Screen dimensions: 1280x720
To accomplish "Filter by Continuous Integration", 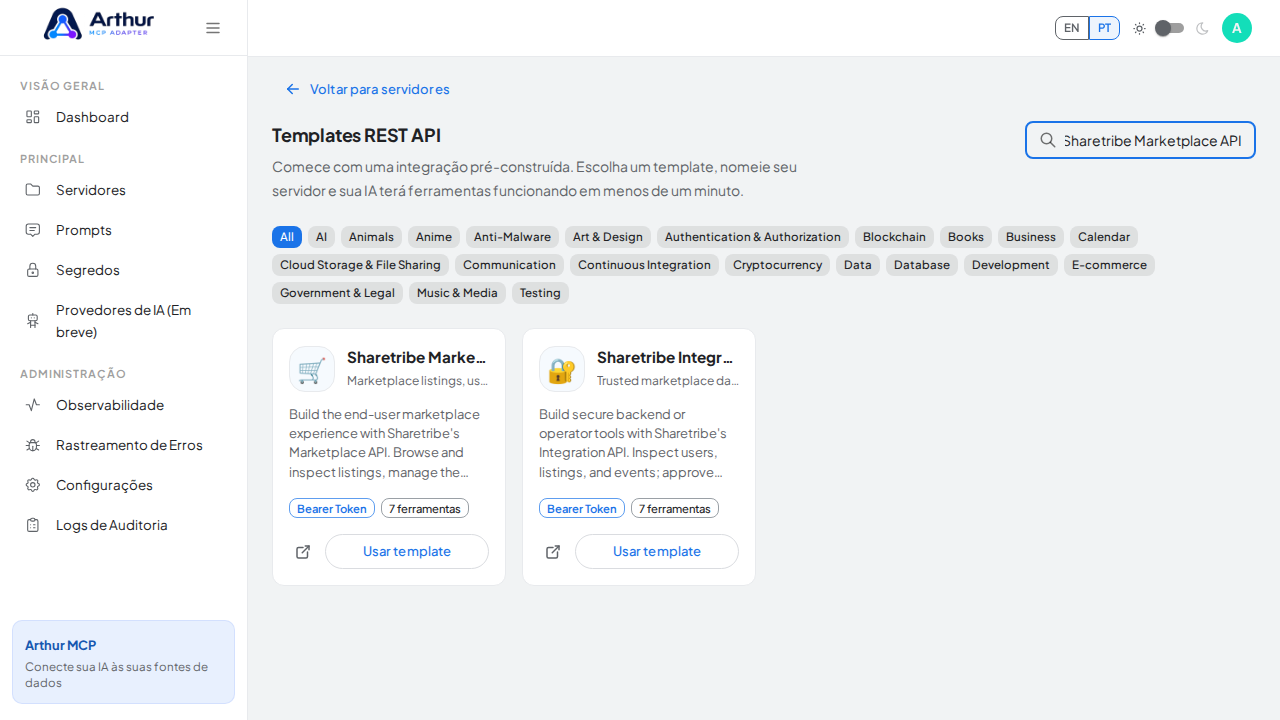I will click(644, 265).
